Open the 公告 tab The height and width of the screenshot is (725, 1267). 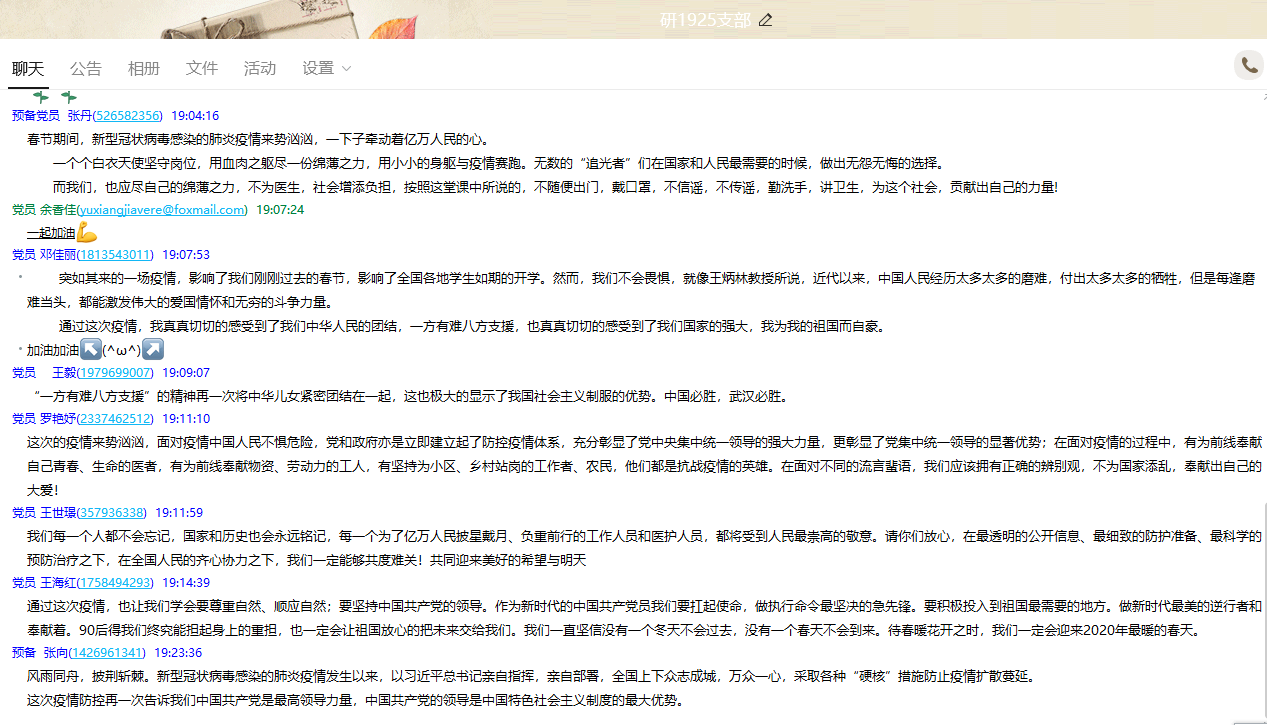click(x=86, y=68)
